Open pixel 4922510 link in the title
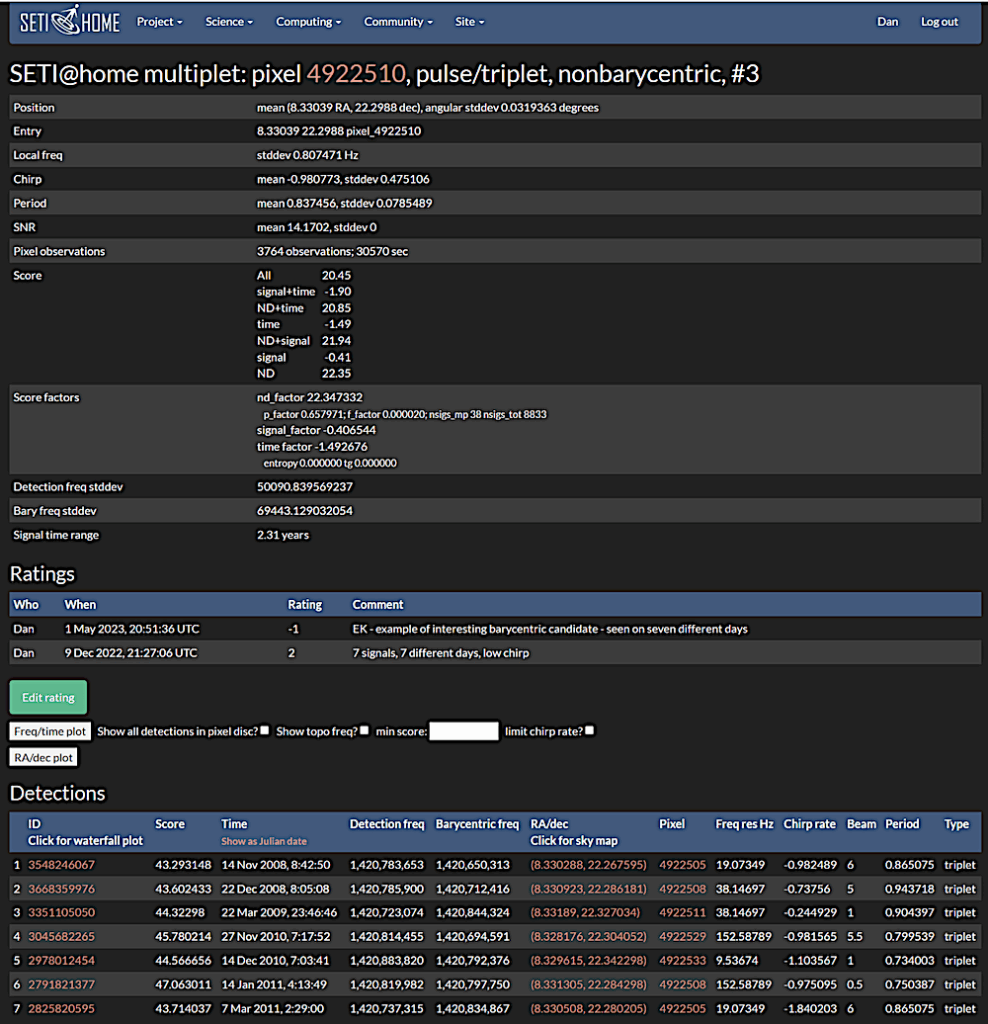 pos(356,74)
